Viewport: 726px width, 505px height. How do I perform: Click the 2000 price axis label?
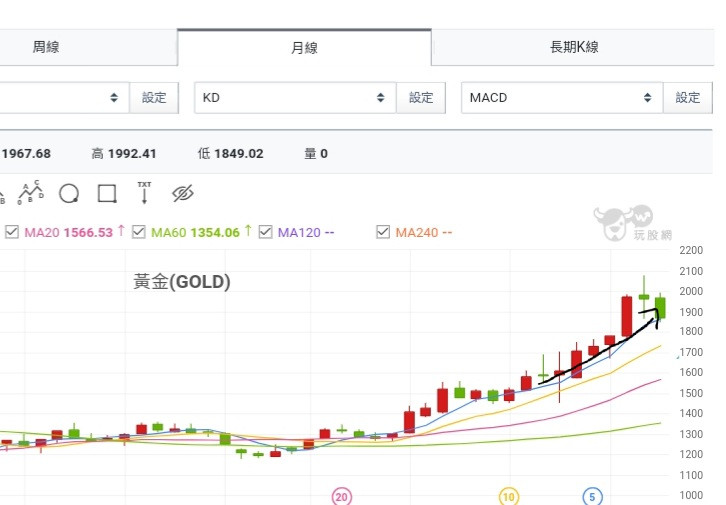(691, 291)
